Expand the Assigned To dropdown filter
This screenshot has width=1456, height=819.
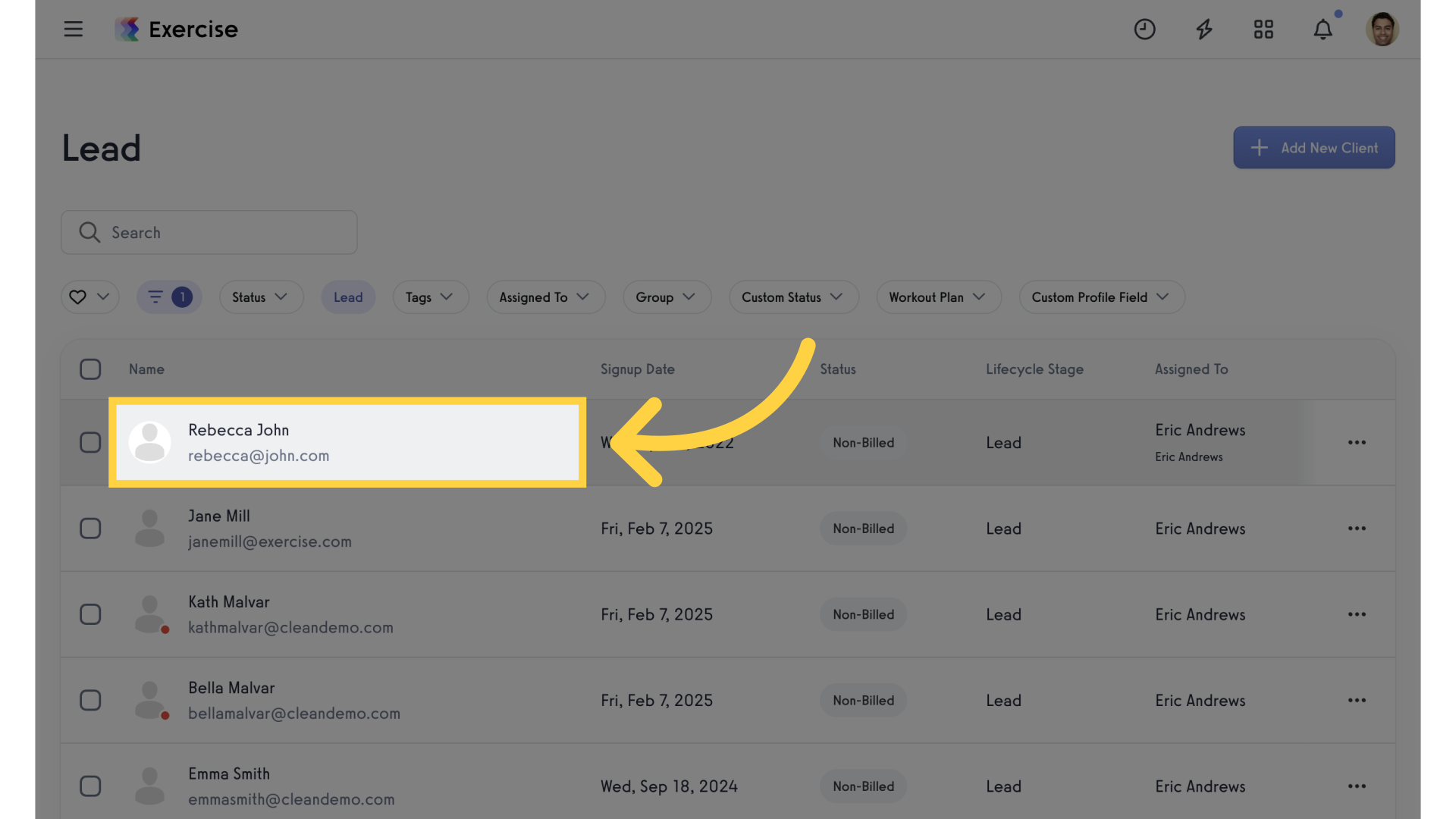[x=543, y=297]
